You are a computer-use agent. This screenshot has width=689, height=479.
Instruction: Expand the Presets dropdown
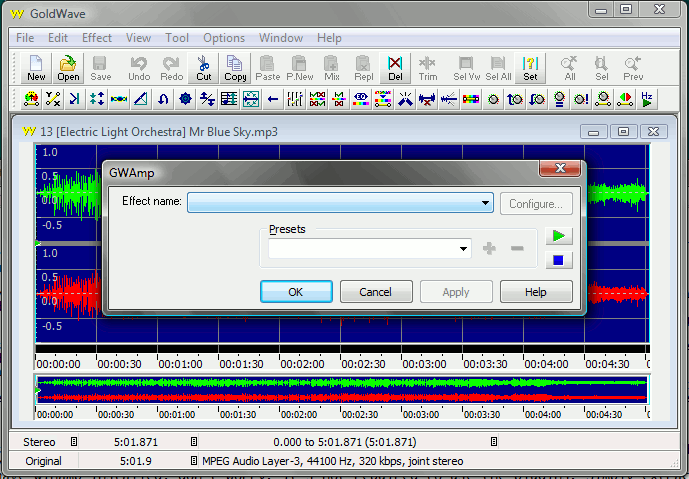pos(463,249)
